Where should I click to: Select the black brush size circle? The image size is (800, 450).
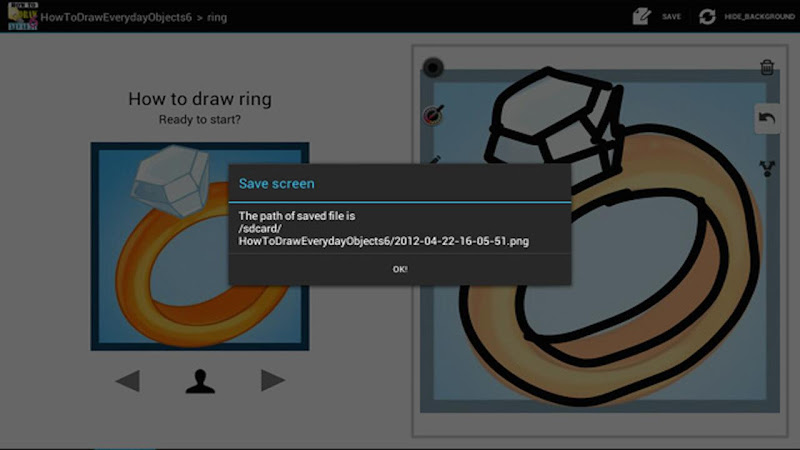pos(433,67)
